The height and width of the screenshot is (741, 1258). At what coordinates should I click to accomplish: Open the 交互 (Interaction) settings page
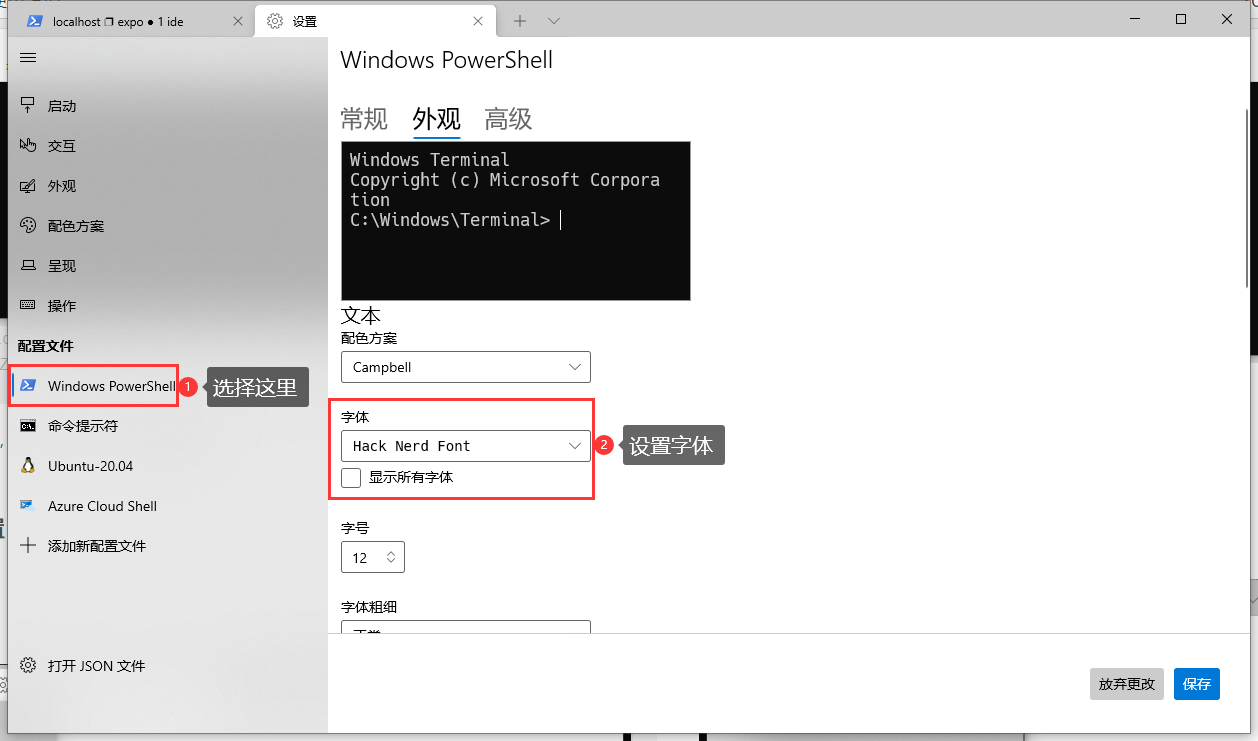(x=168, y=146)
